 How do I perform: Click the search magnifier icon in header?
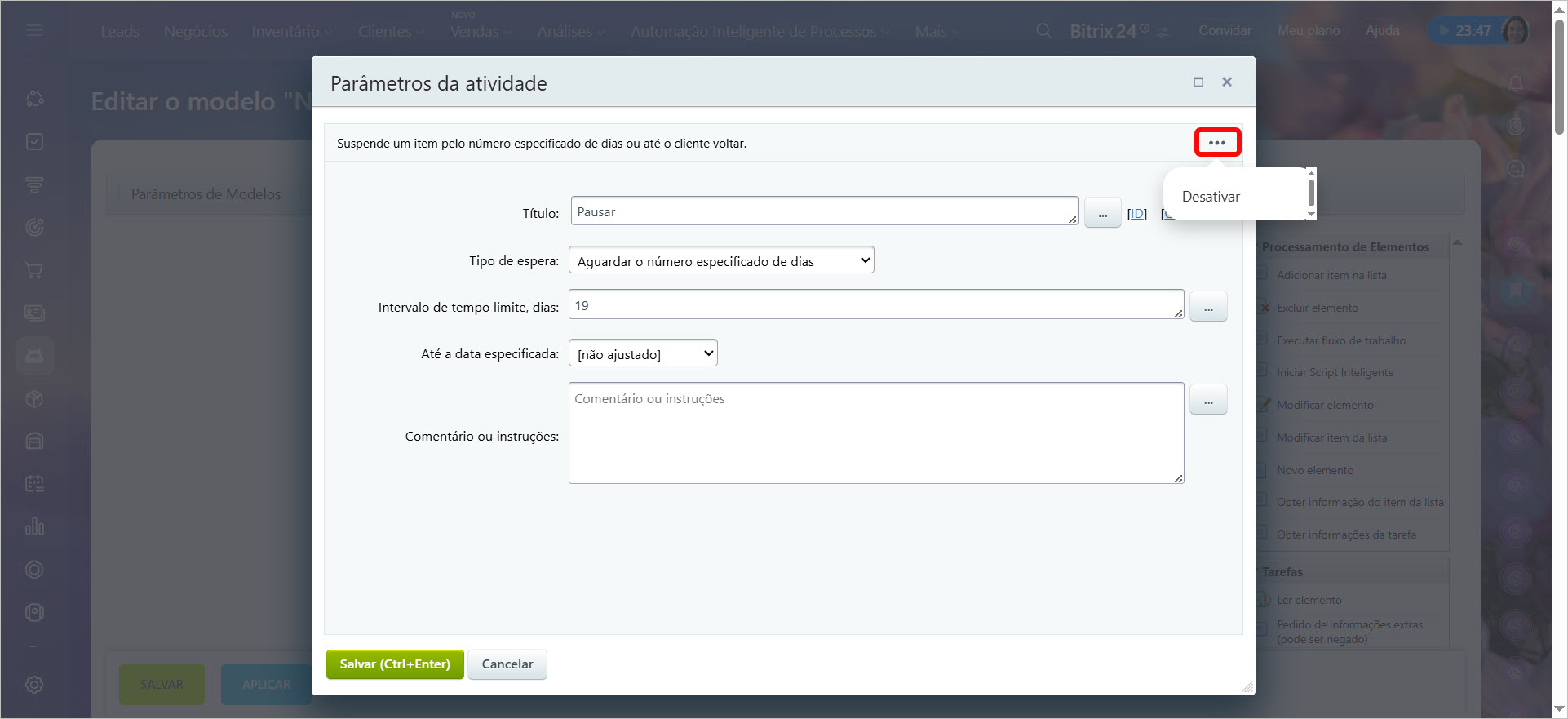[1043, 31]
